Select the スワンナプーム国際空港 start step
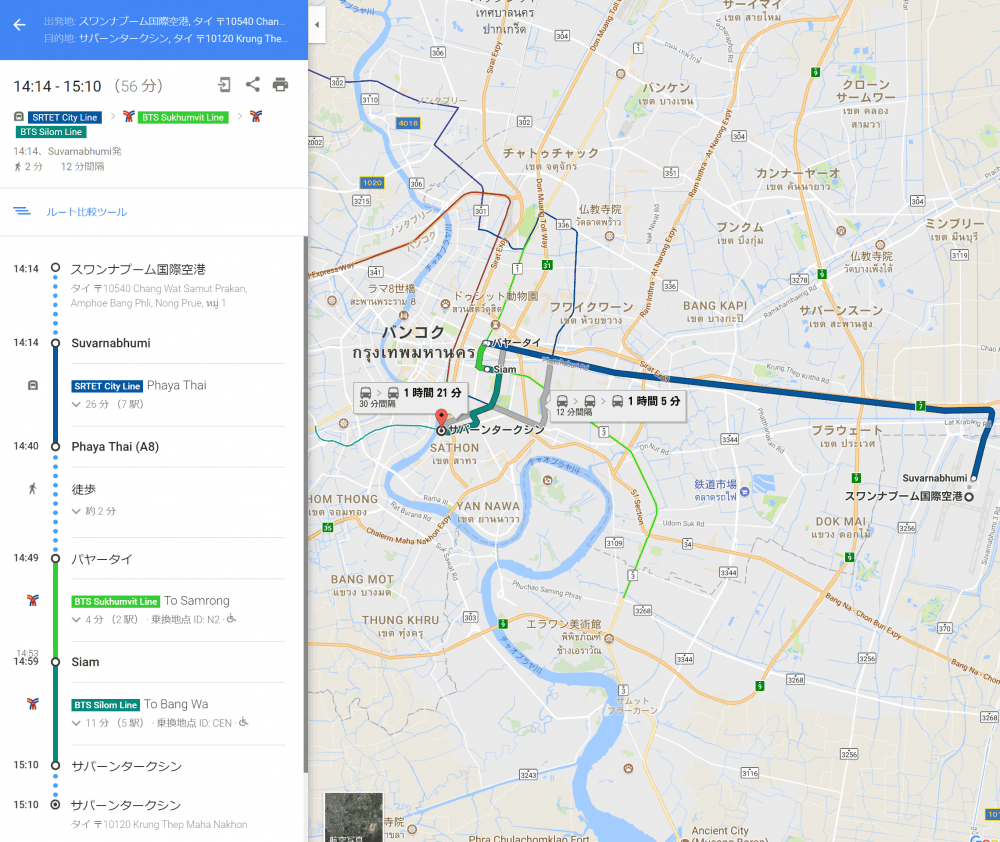The height and width of the screenshot is (842, 1000). (138, 269)
